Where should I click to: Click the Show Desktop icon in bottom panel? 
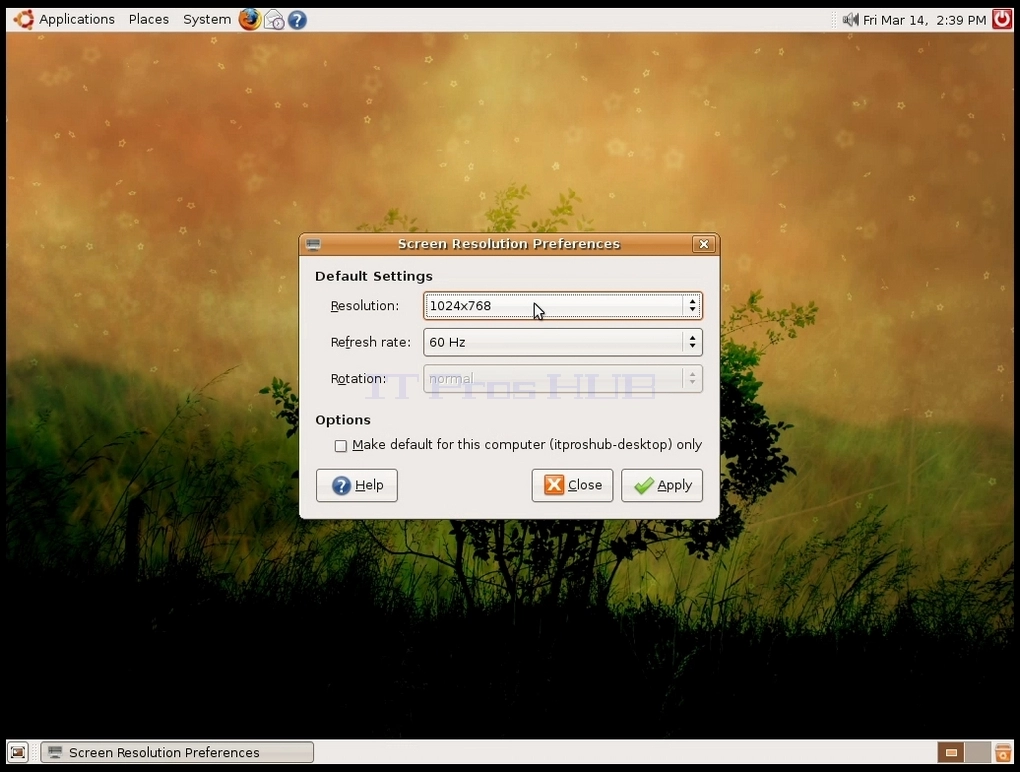[x=18, y=752]
